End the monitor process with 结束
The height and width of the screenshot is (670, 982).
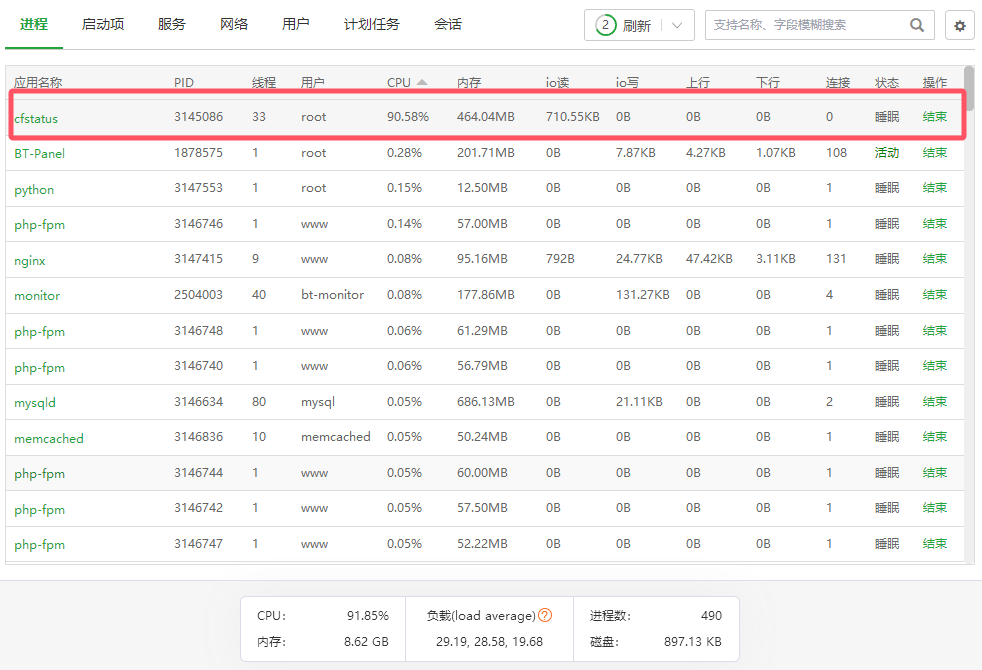coord(934,295)
